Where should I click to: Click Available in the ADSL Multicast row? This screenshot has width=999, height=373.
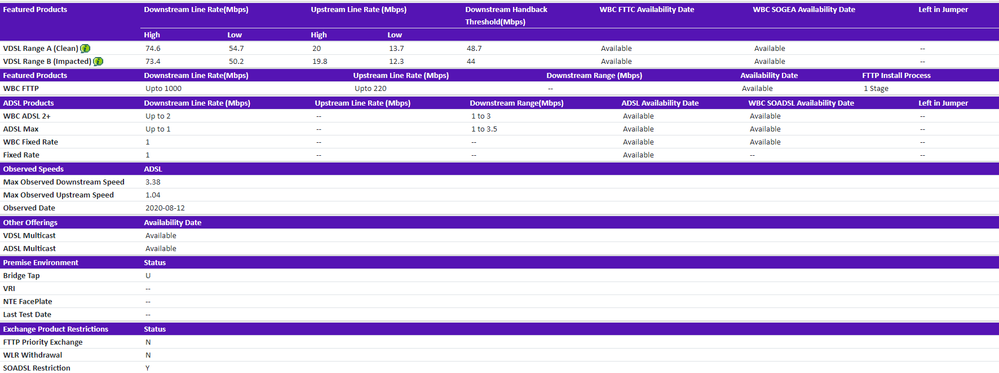(161, 249)
